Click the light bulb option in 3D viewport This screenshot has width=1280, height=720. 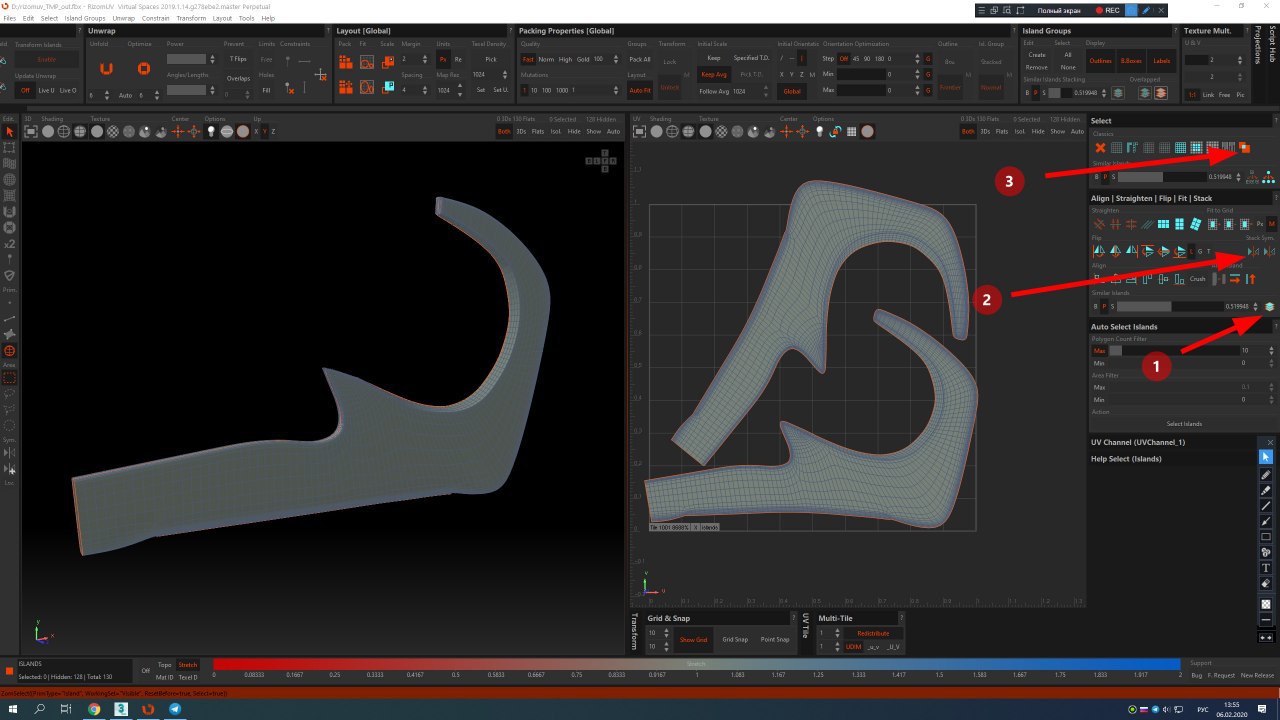[x=211, y=131]
